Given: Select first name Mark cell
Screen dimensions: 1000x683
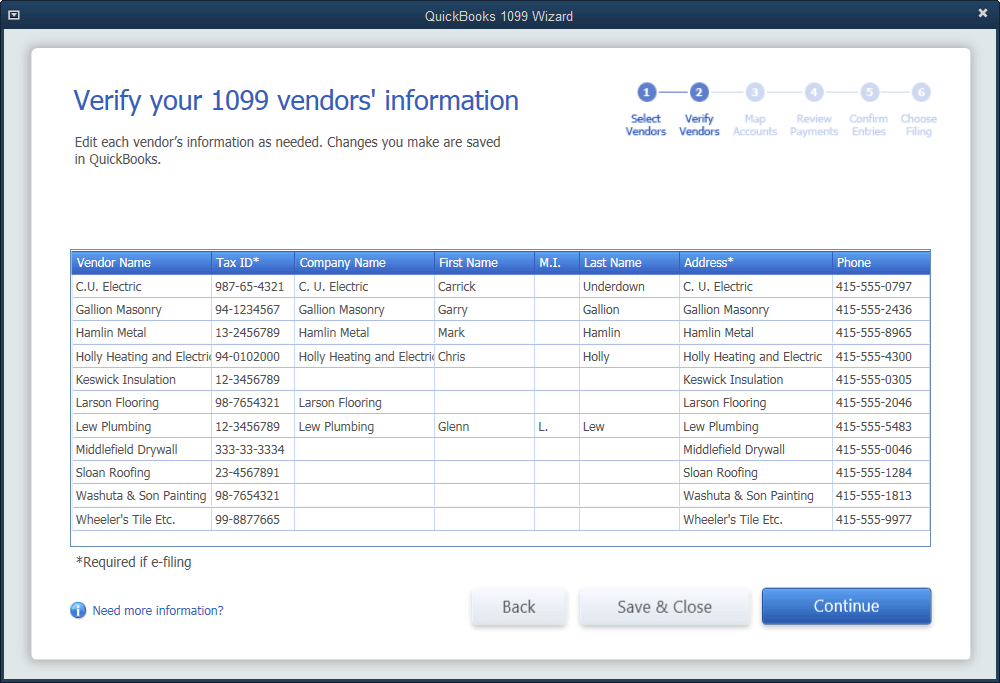Looking at the screenshot, I should [x=484, y=332].
